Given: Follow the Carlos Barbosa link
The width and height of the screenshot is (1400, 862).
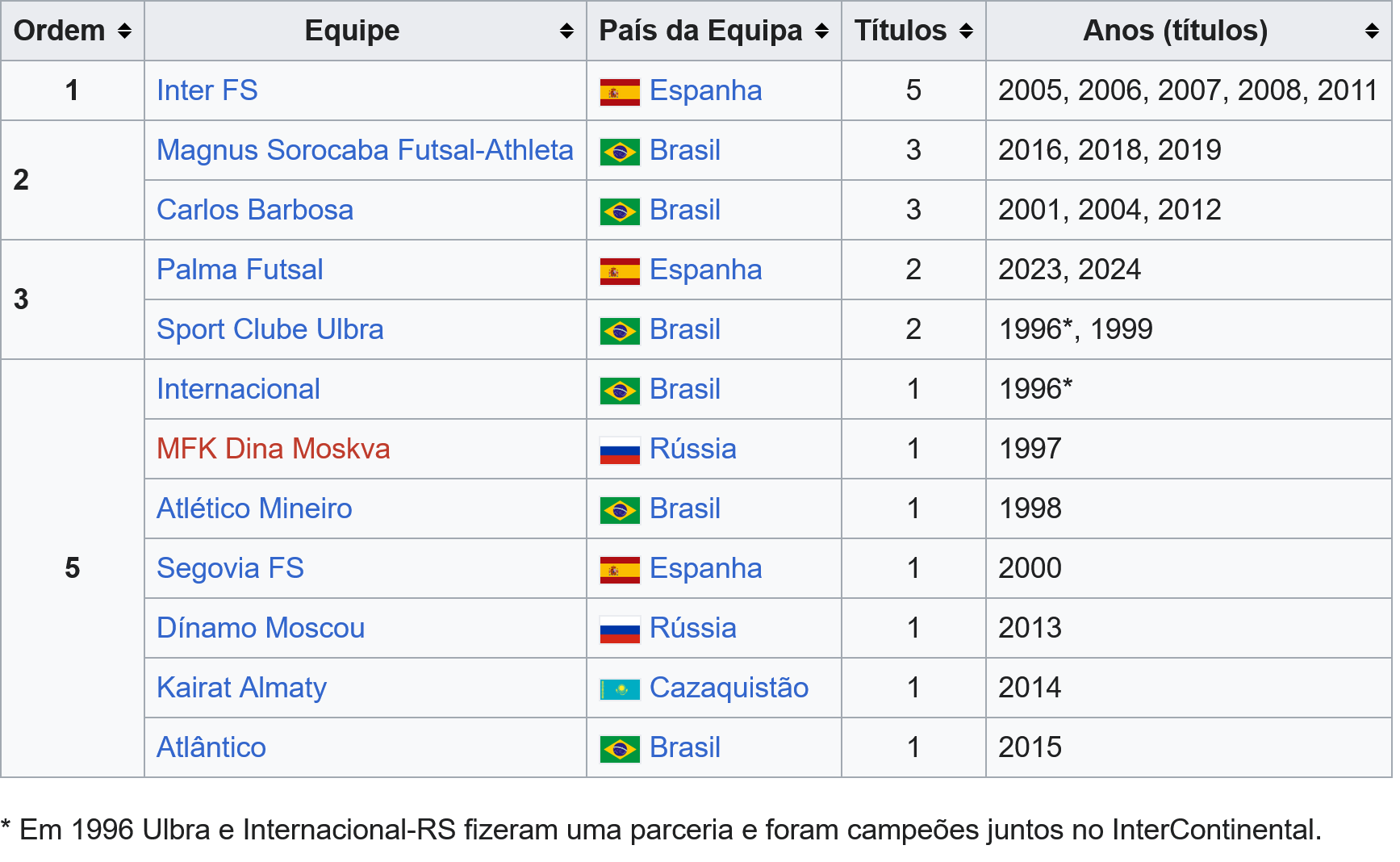Looking at the screenshot, I should click(x=255, y=210).
